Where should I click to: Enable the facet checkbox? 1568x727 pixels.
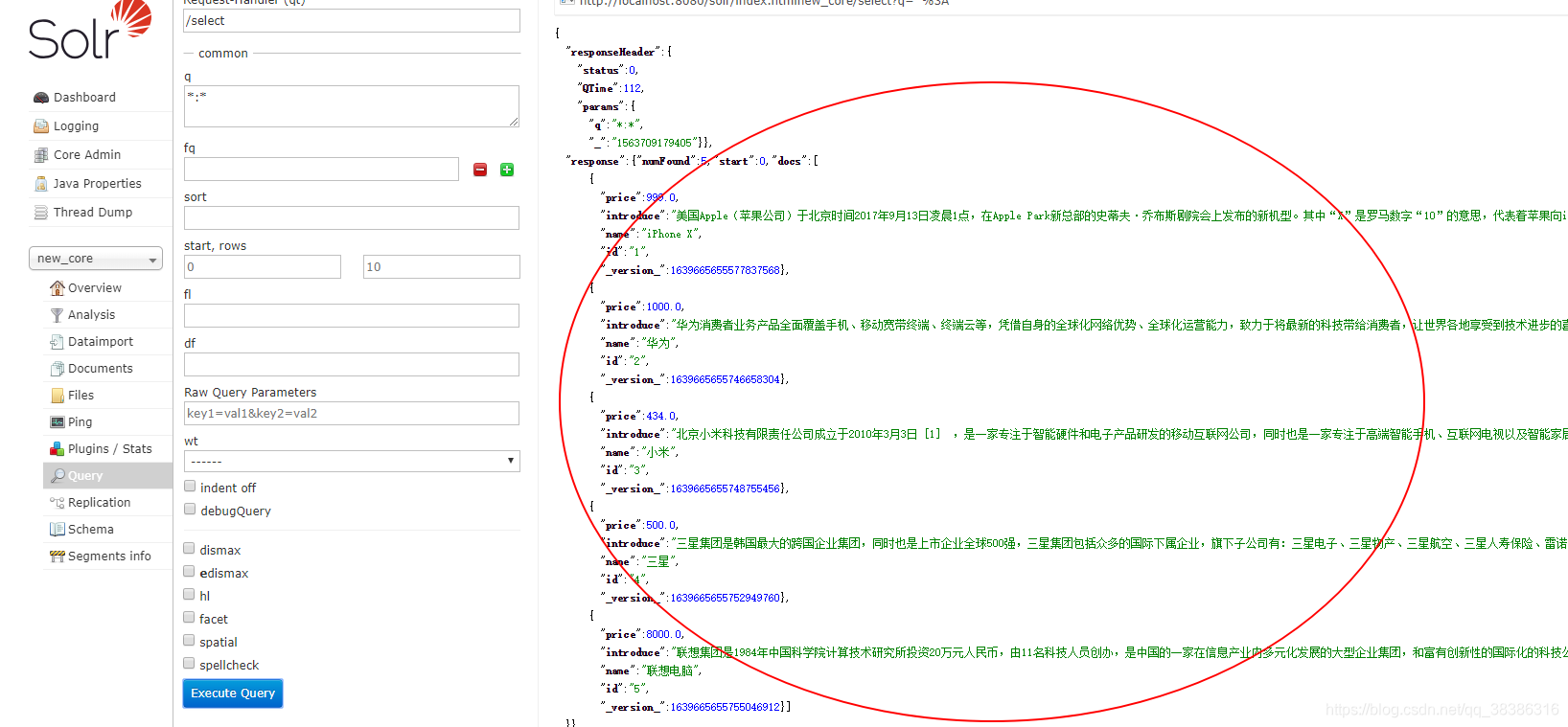(x=189, y=618)
